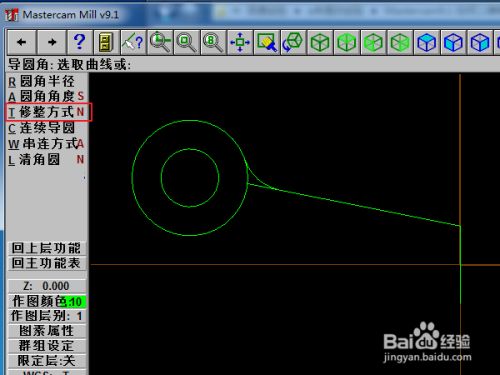Select C 连续导圆 chain fillet option
The width and height of the screenshot is (500, 375).
tap(42, 128)
